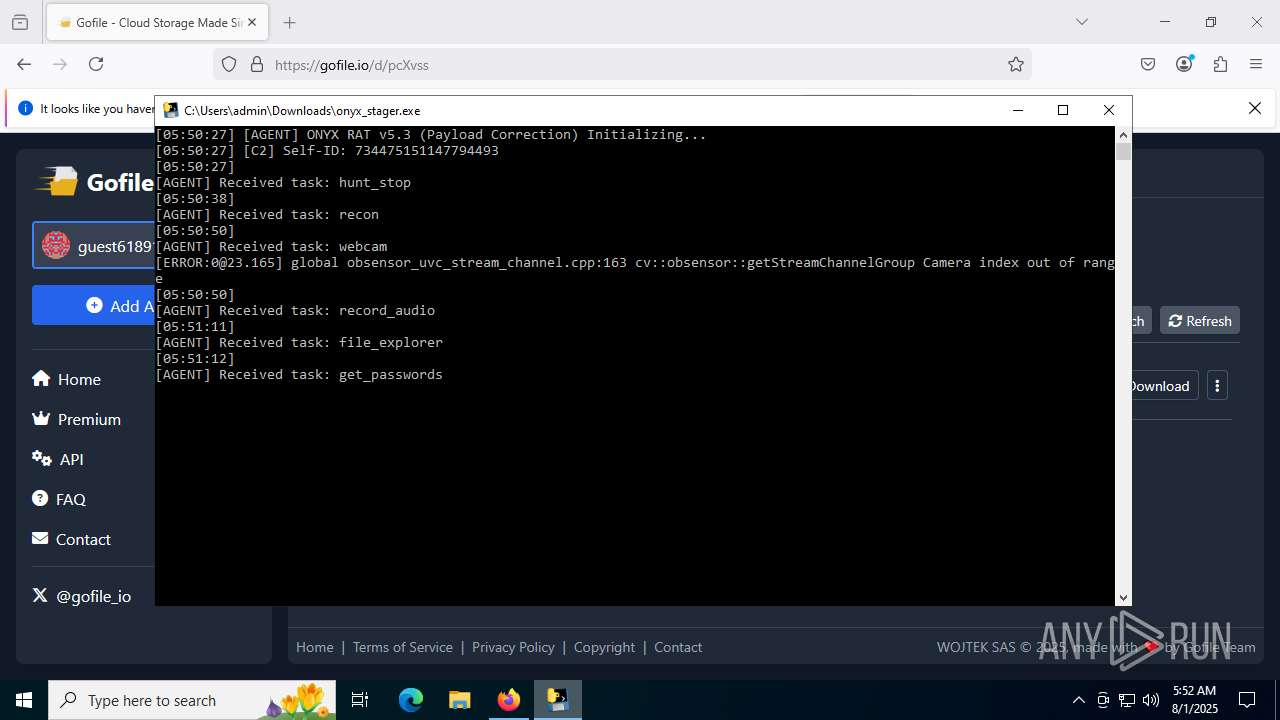This screenshot has width=1280, height=720.
Task: Open the Firefox account icon
Action: (x=1185, y=64)
